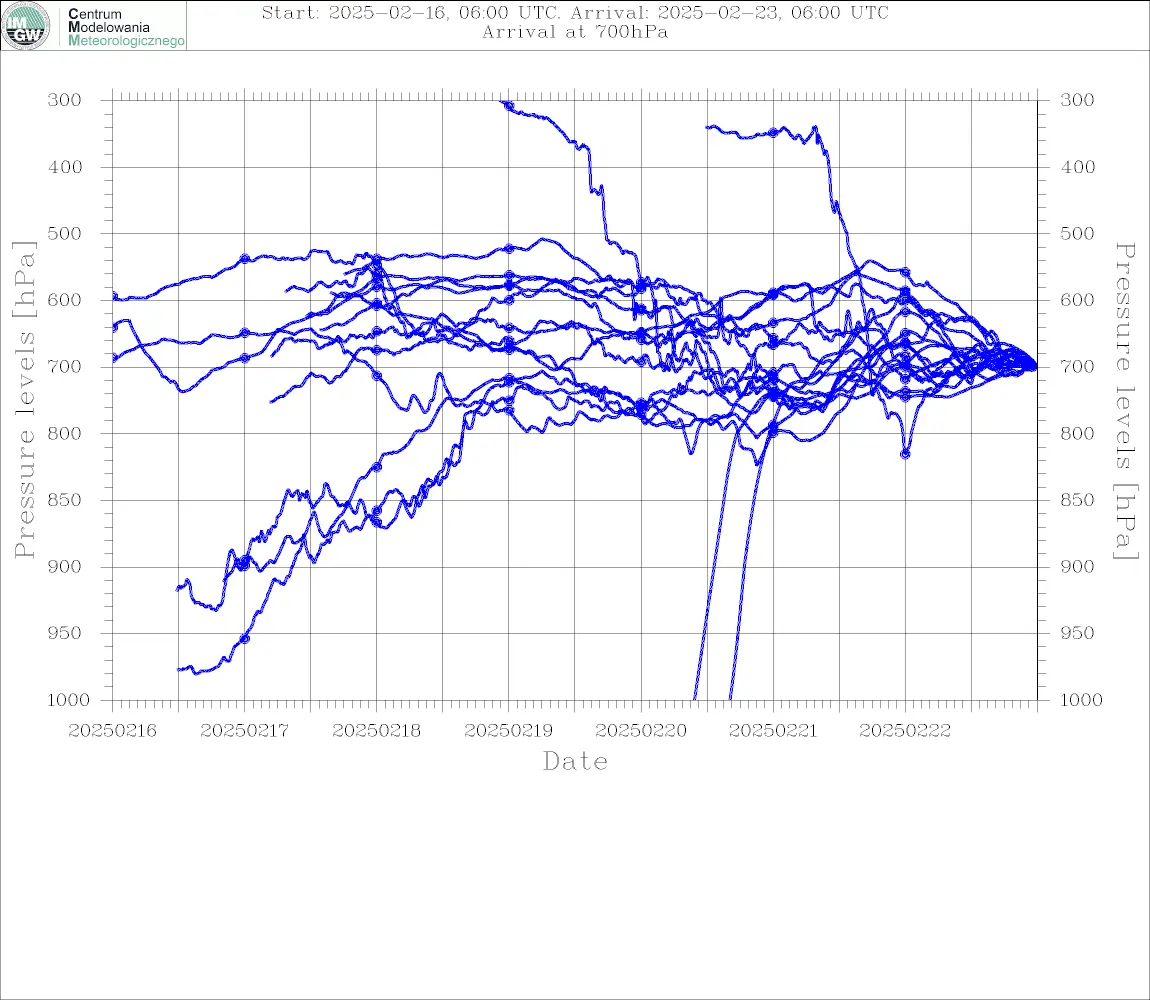The height and width of the screenshot is (1000, 1150).
Task: Click the right axis 300 label
Action: click(1077, 100)
